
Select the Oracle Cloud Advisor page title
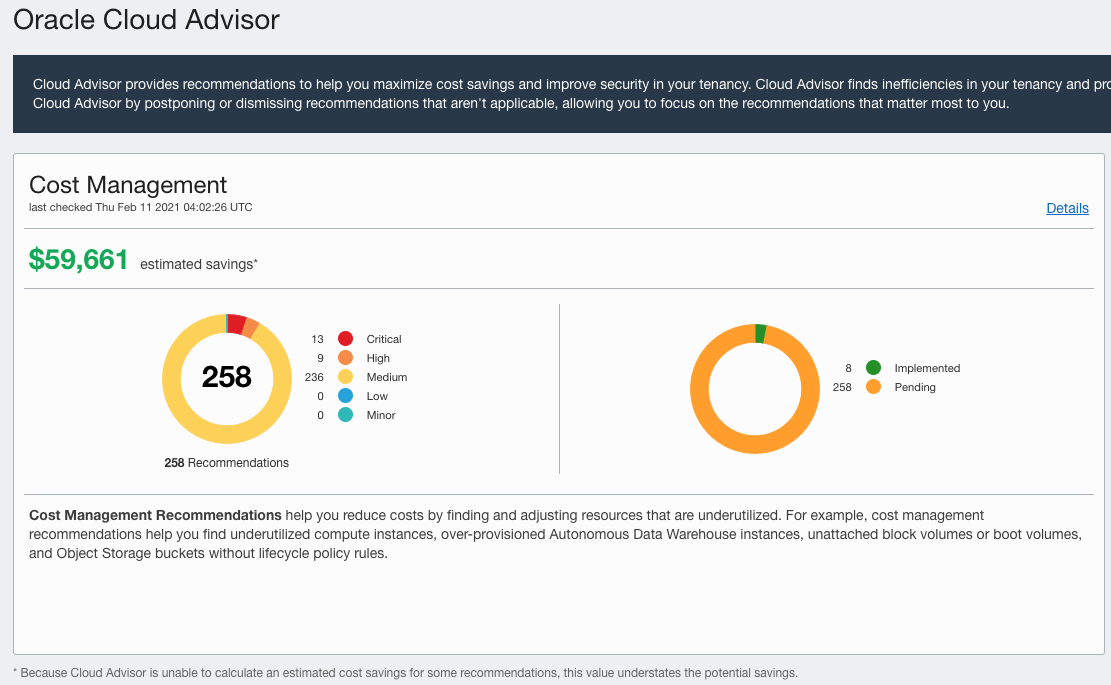coord(145,19)
